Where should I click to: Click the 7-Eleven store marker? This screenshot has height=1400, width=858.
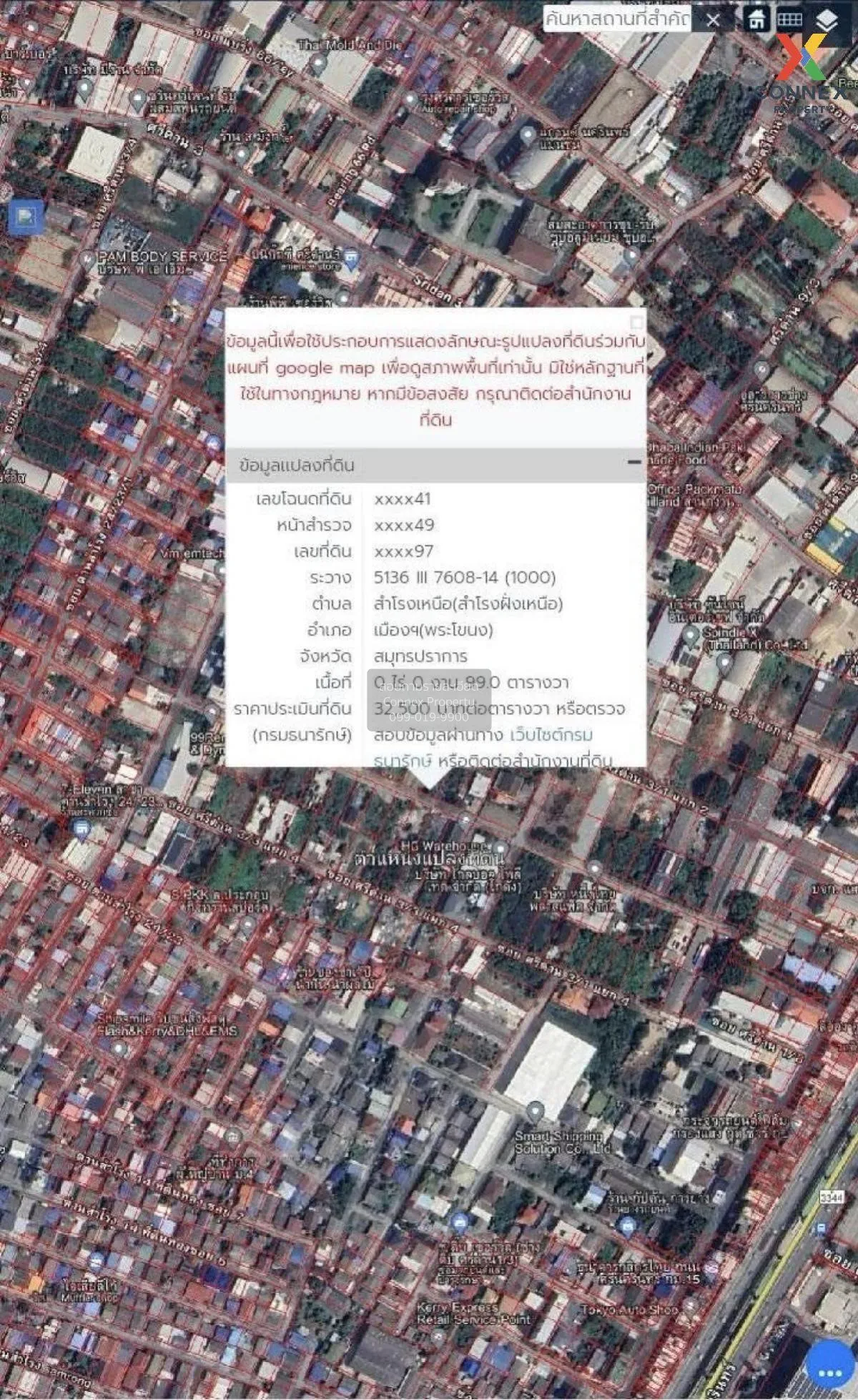[x=82, y=829]
